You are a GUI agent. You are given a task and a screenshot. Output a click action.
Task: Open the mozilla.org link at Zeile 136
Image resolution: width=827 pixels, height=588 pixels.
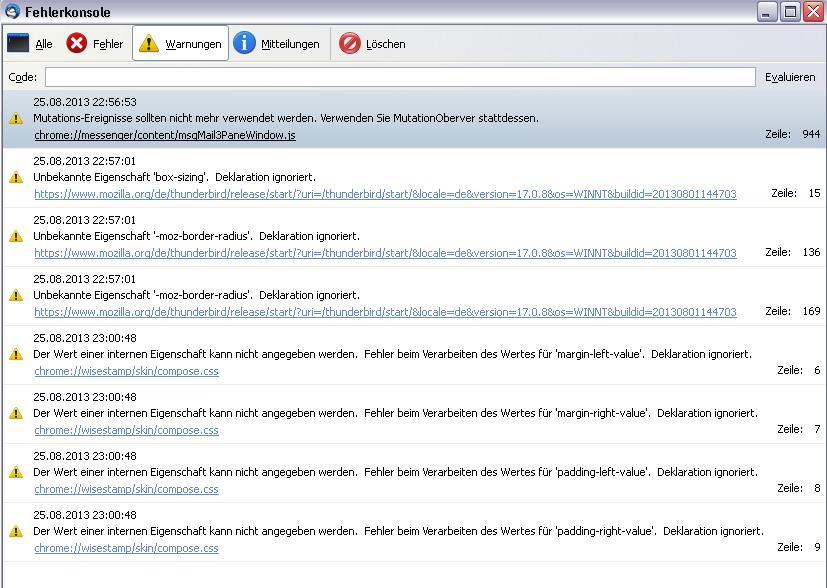pos(385,253)
